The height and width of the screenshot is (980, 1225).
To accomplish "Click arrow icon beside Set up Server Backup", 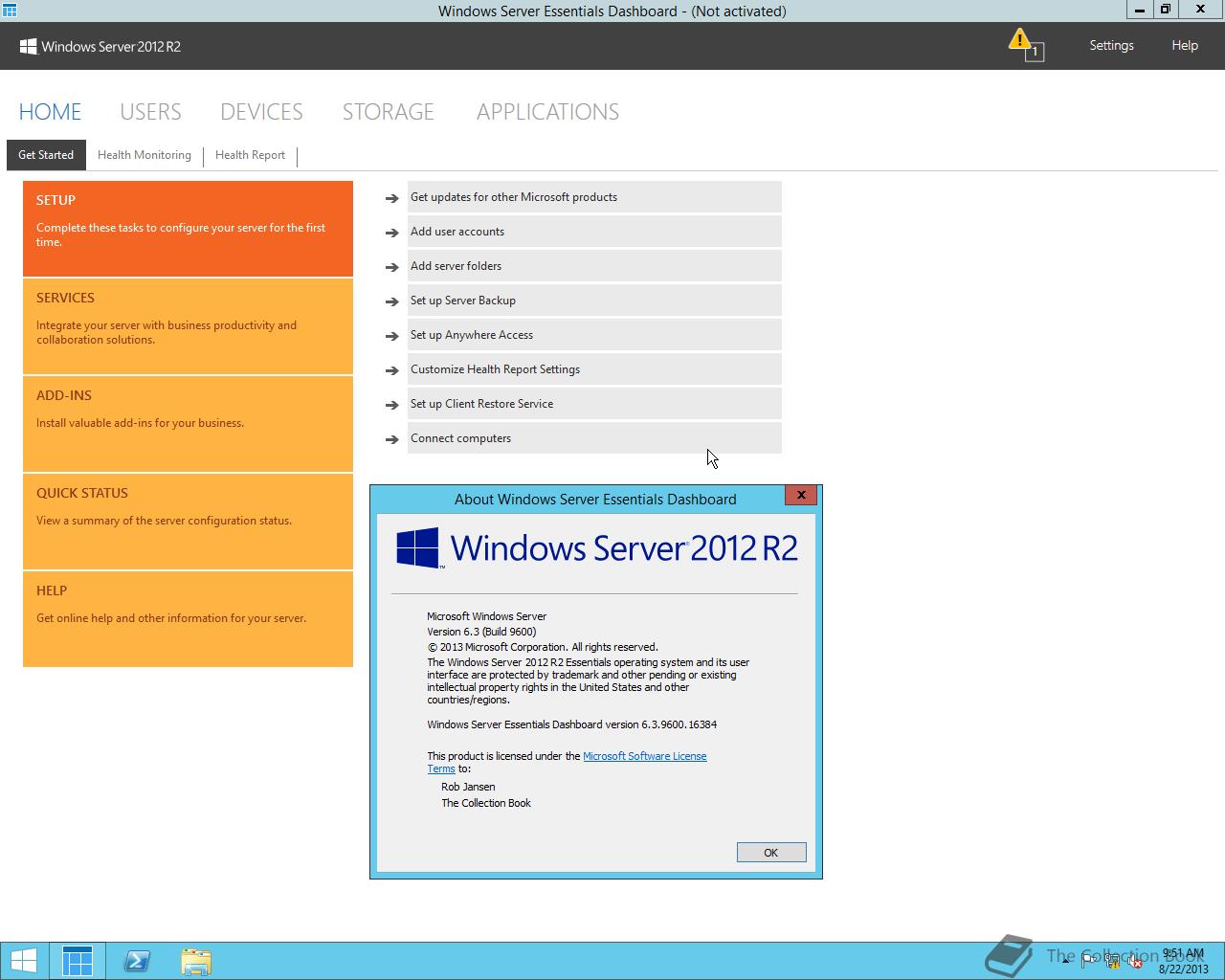I will [x=391, y=301].
